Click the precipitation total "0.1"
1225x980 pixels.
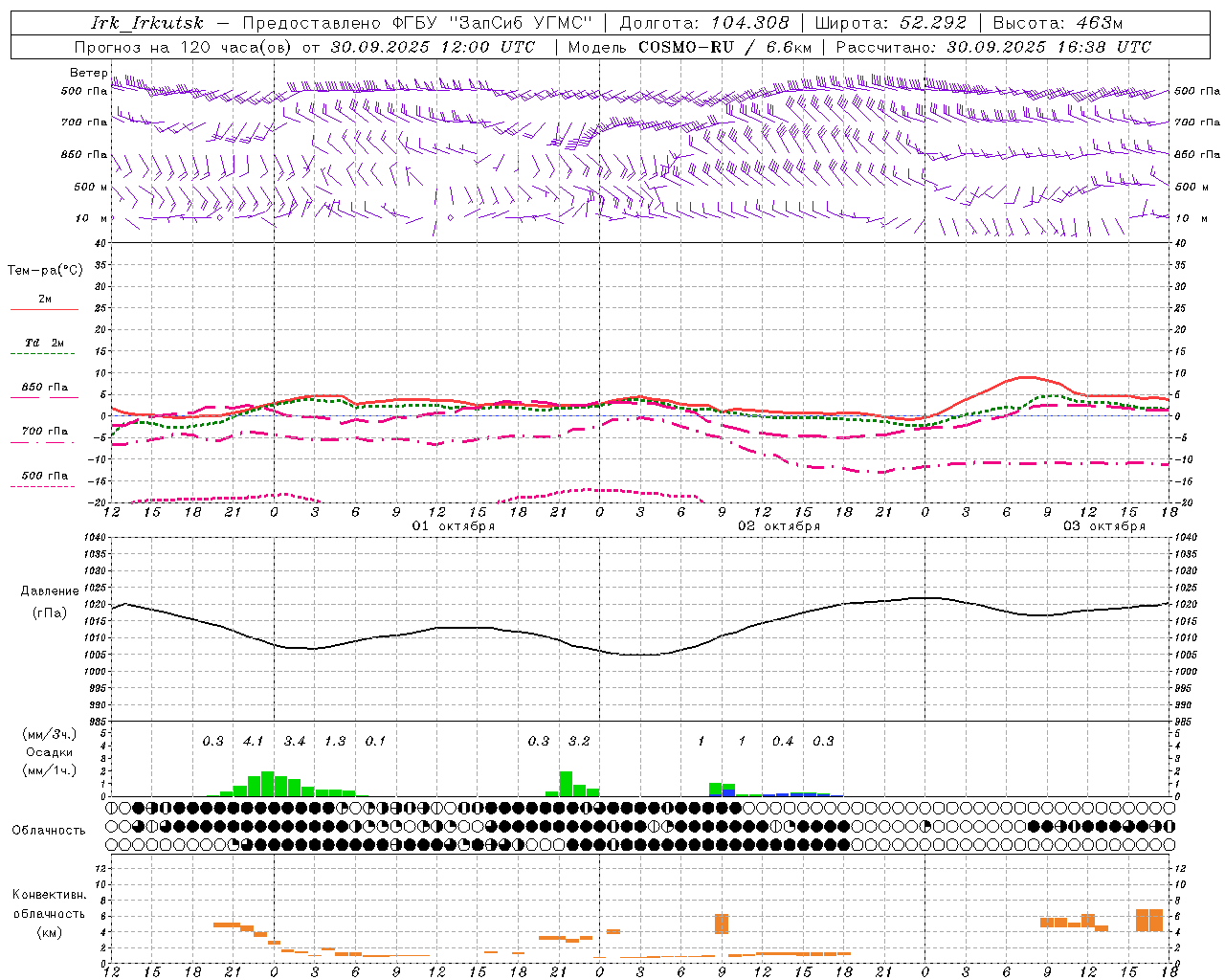[x=375, y=742]
